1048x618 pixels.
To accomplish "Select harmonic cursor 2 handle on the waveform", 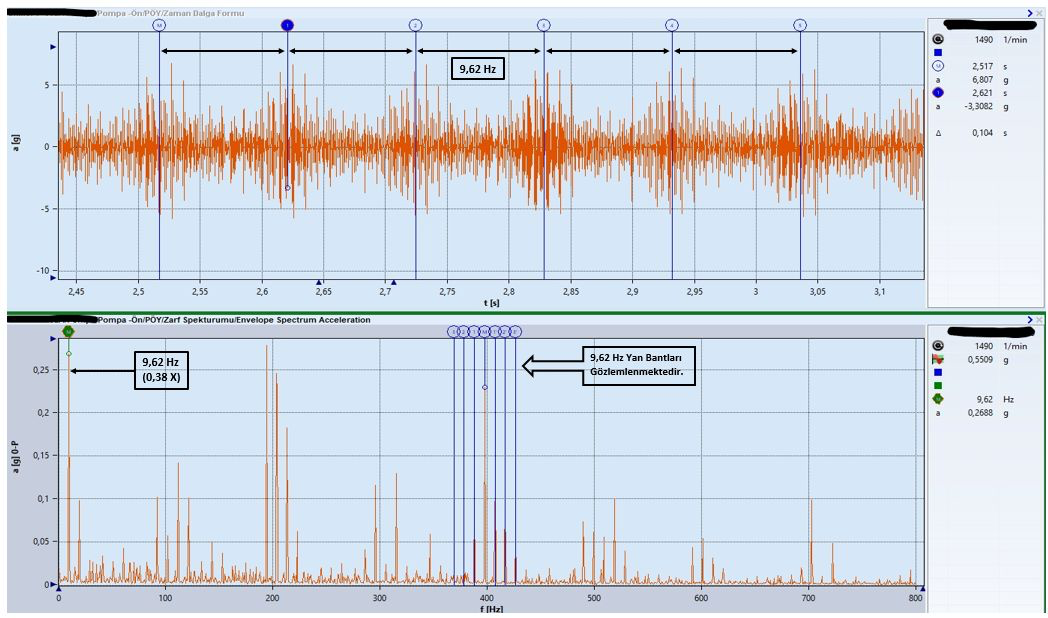I will (x=416, y=25).
